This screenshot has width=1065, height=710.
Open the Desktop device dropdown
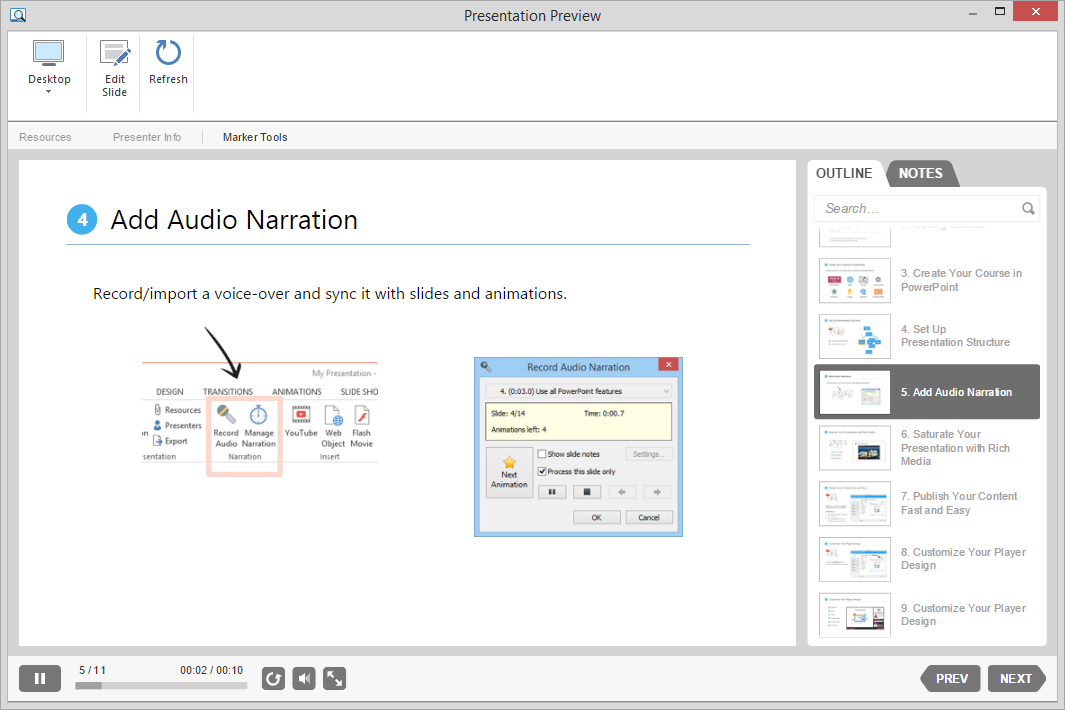pos(49,68)
